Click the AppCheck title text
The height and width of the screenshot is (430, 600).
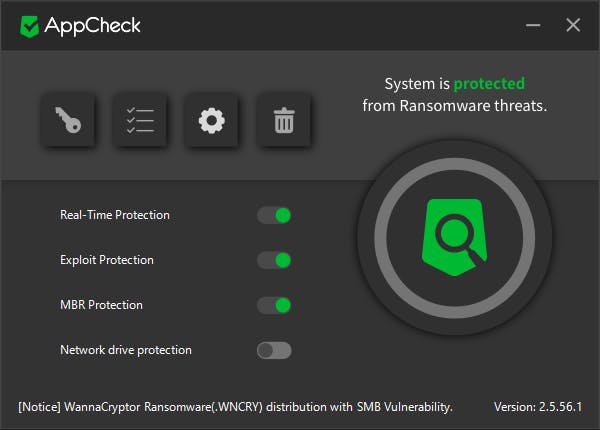point(93,26)
